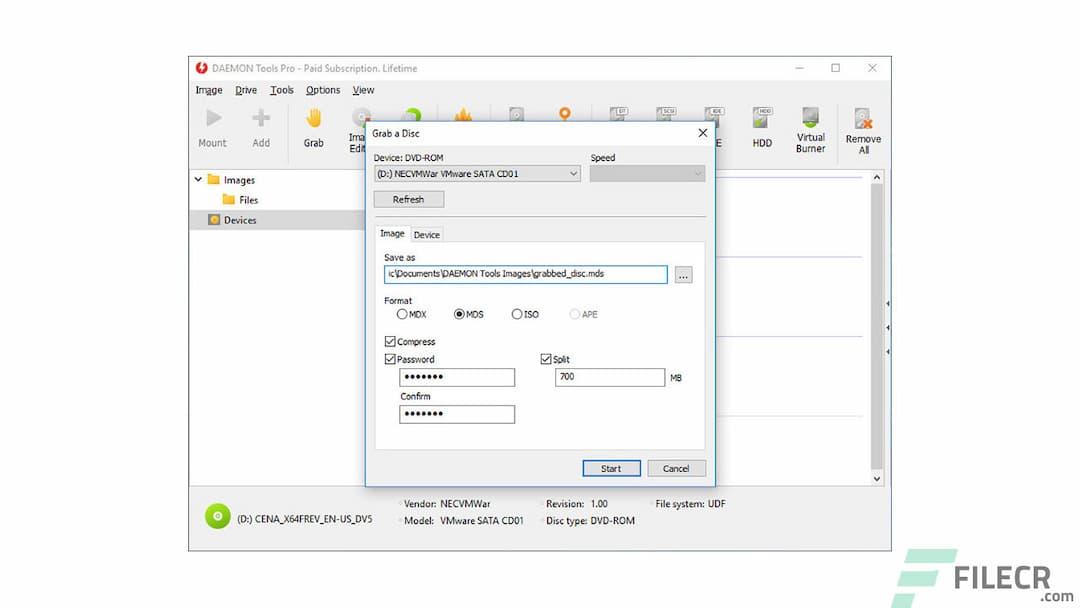The width and height of the screenshot is (1080, 608).
Task: Collapse the Images tree in the sidebar
Action: [x=197, y=180]
